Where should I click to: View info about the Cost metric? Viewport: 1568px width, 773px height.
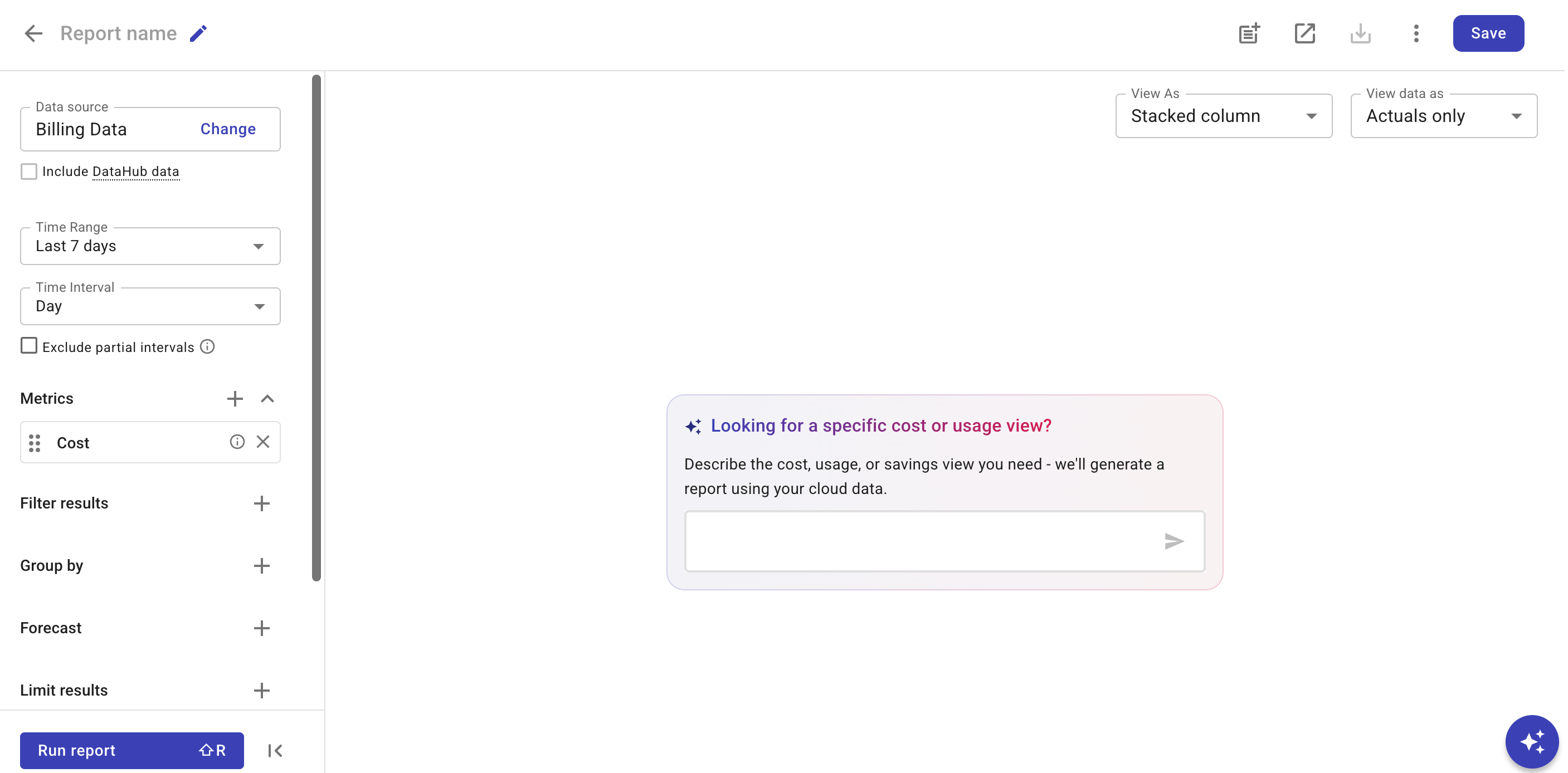click(237, 442)
